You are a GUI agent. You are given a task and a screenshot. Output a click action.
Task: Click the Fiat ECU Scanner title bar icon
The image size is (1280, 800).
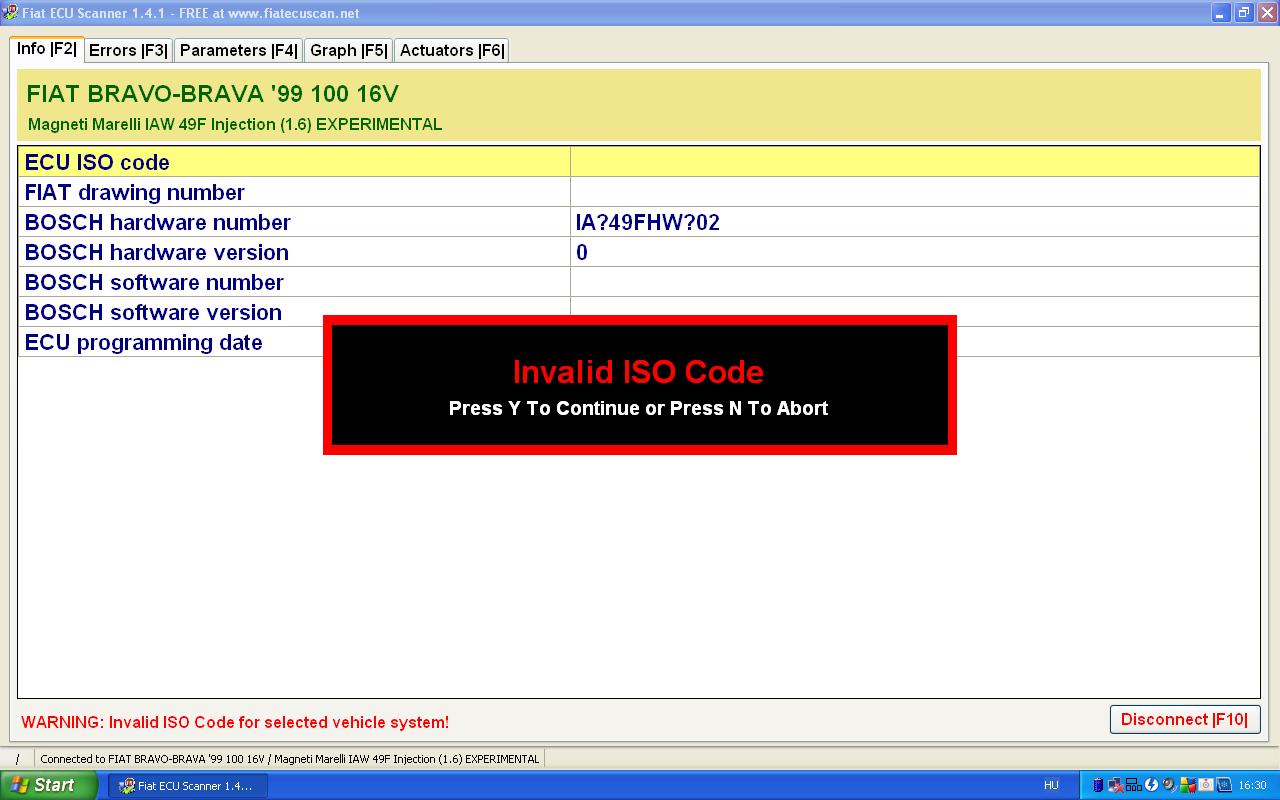[x=10, y=13]
